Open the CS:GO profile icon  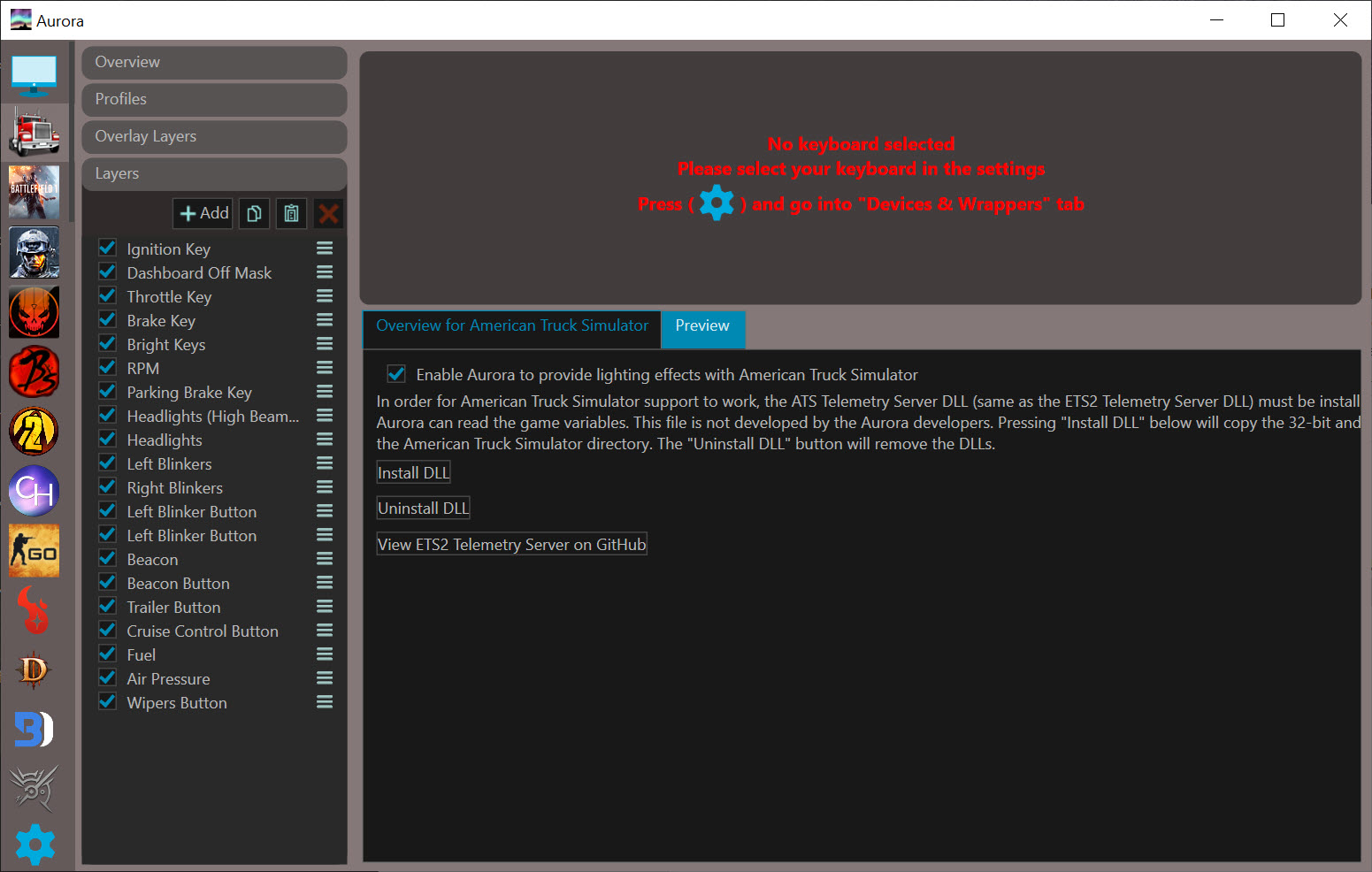coord(34,551)
